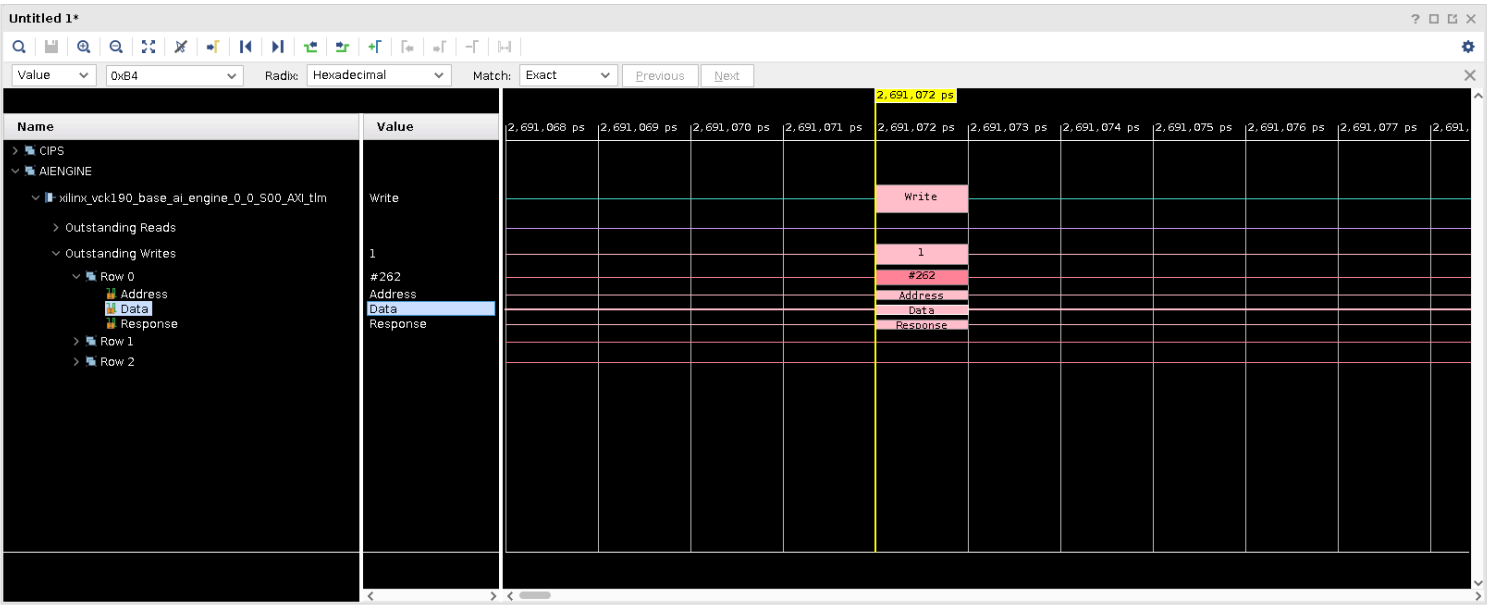1491x609 pixels.
Task: Click Go to Time Zero icon
Action: (x=246, y=46)
